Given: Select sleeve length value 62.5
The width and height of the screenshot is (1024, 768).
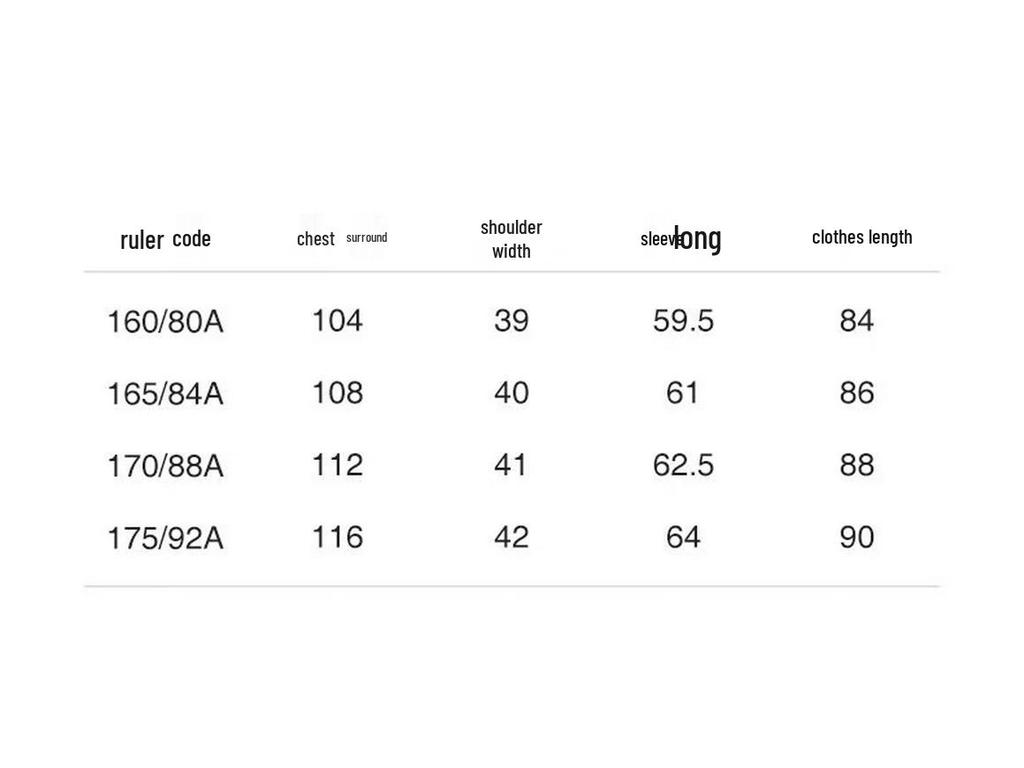Looking at the screenshot, I should tap(683, 465).
